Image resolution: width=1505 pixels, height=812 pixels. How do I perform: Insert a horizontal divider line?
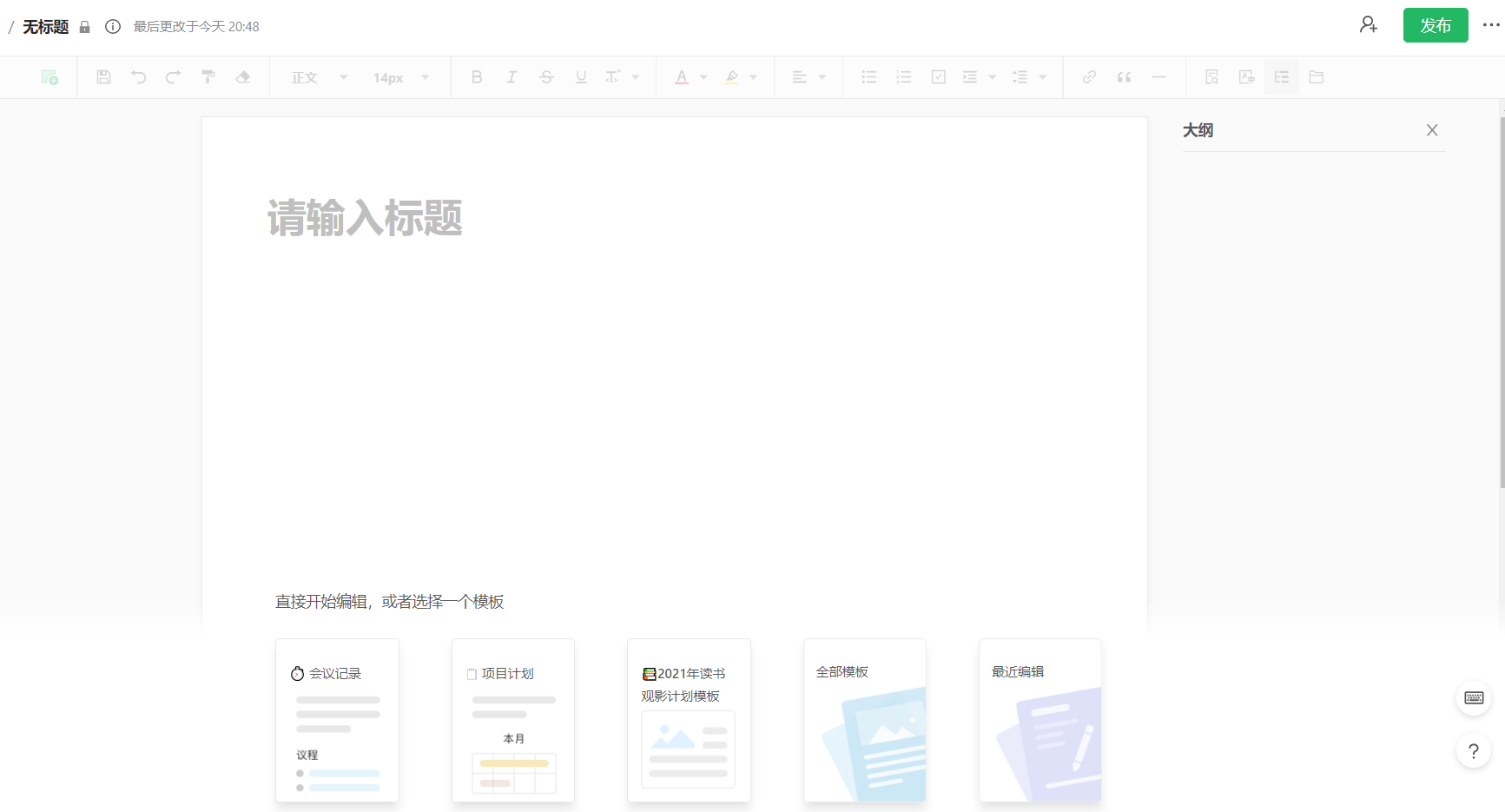(x=1158, y=77)
